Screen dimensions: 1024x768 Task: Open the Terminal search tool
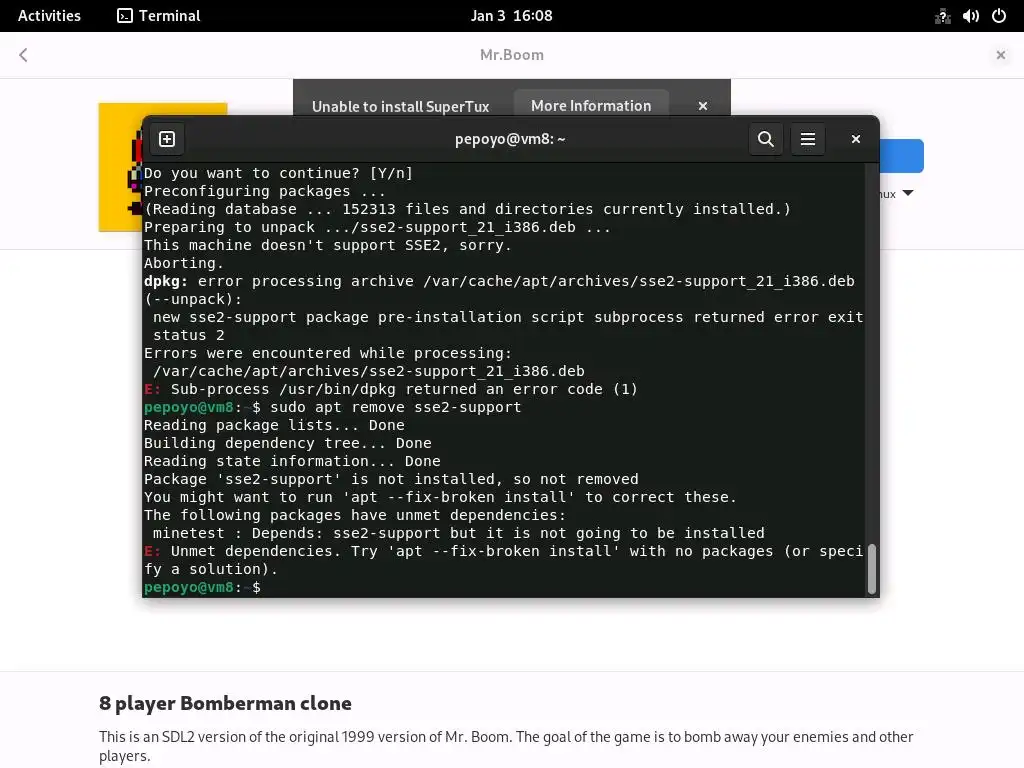pos(765,139)
